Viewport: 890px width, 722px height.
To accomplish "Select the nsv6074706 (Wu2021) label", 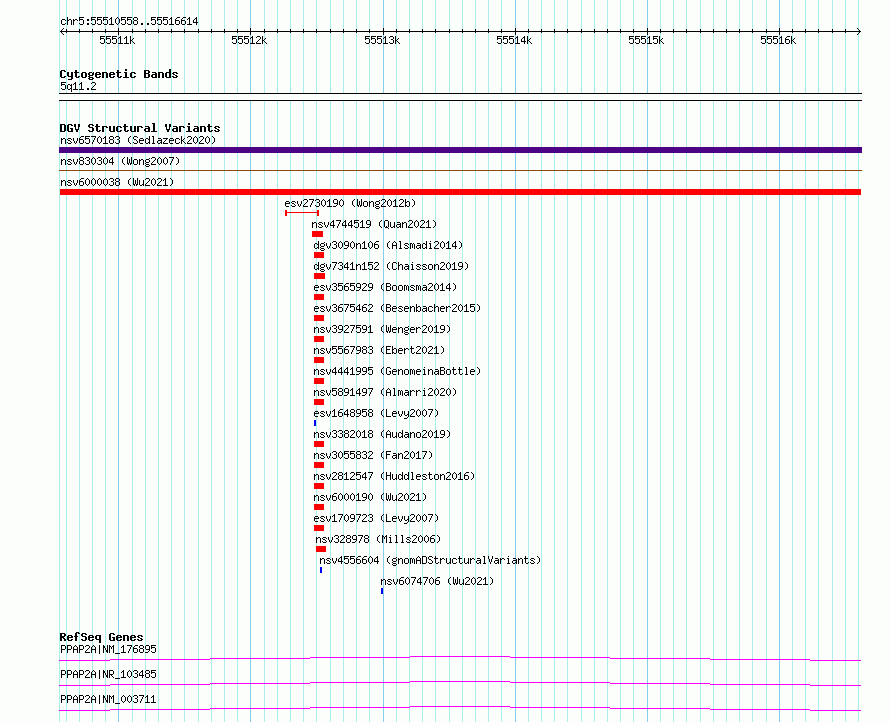I will point(437,581).
